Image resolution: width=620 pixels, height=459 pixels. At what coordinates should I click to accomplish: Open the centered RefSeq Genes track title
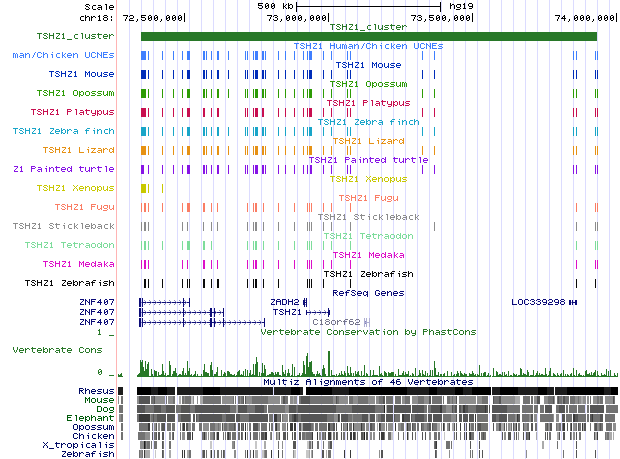(368, 292)
